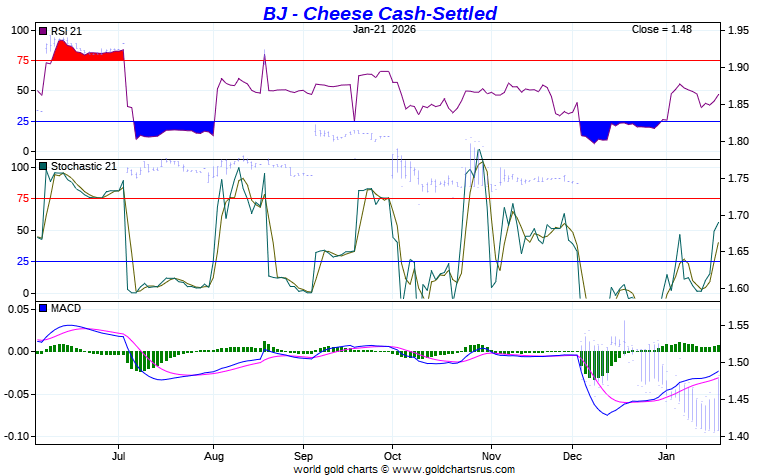The image size is (760, 475).
Task: Click the purple RSI 21 legend swatch
Action: pyautogui.click(x=43, y=31)
